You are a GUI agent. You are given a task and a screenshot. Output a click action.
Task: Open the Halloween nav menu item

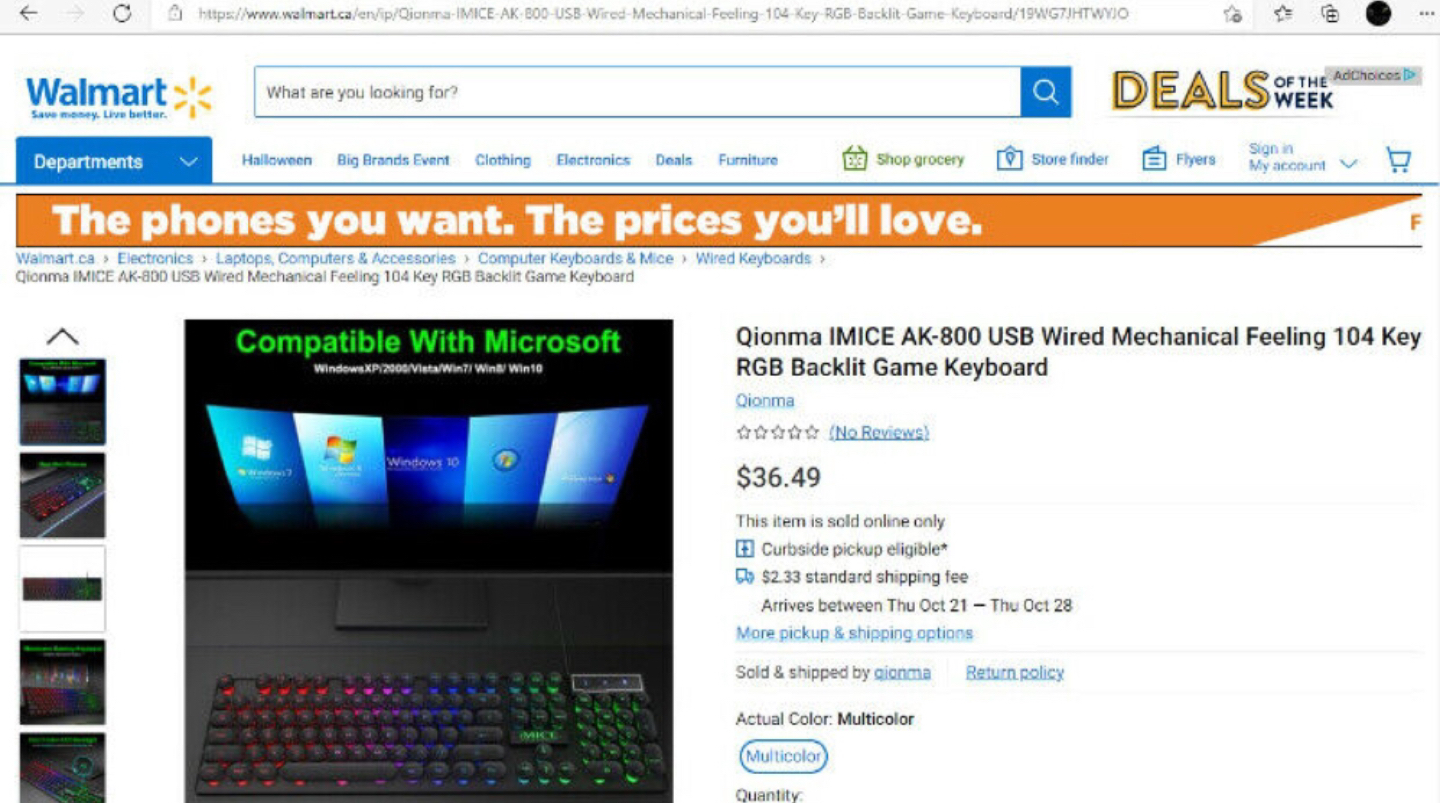pyautogui.click(x=277, y=160)
